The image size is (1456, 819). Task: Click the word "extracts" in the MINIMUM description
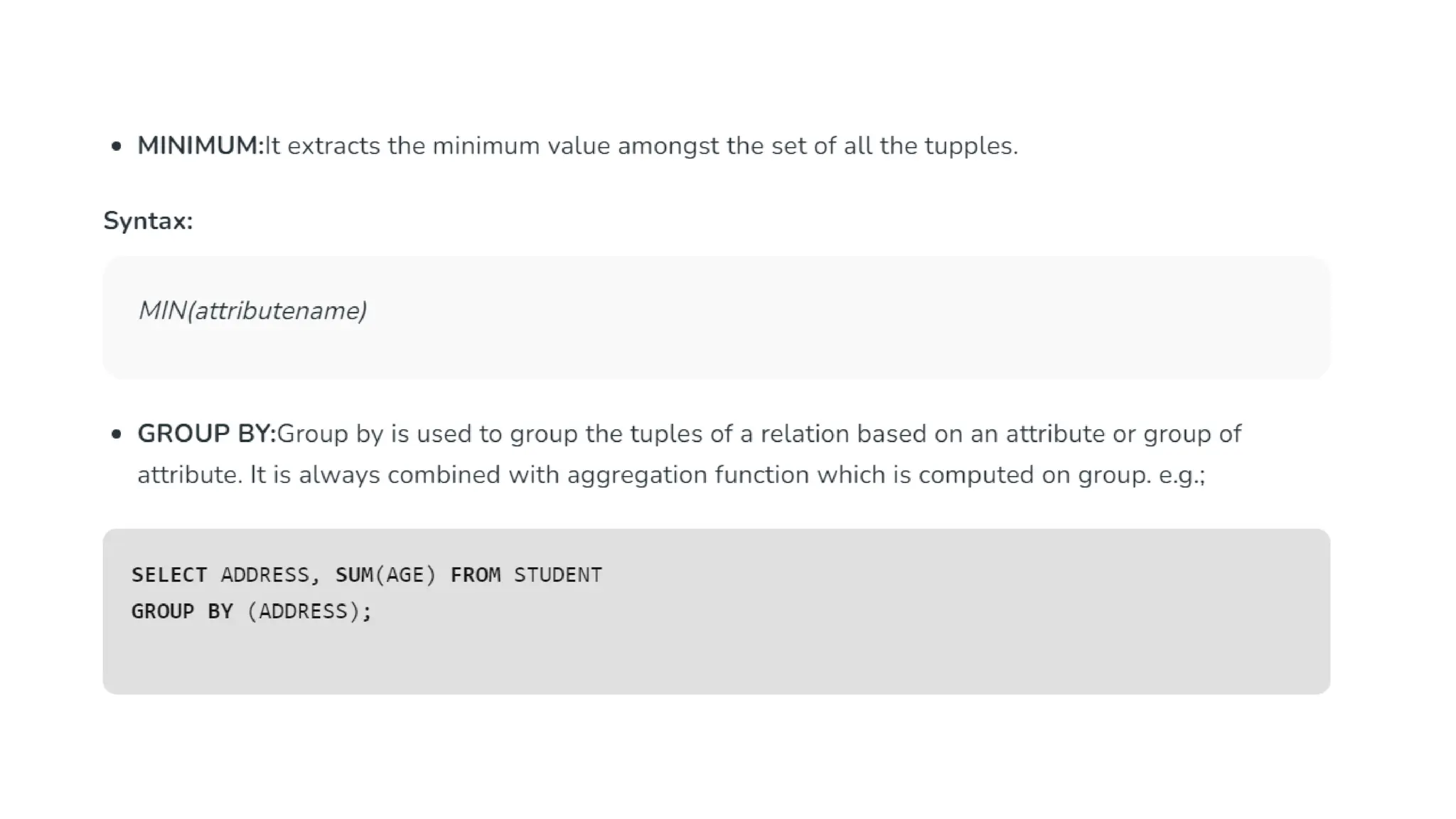[333, 146]
